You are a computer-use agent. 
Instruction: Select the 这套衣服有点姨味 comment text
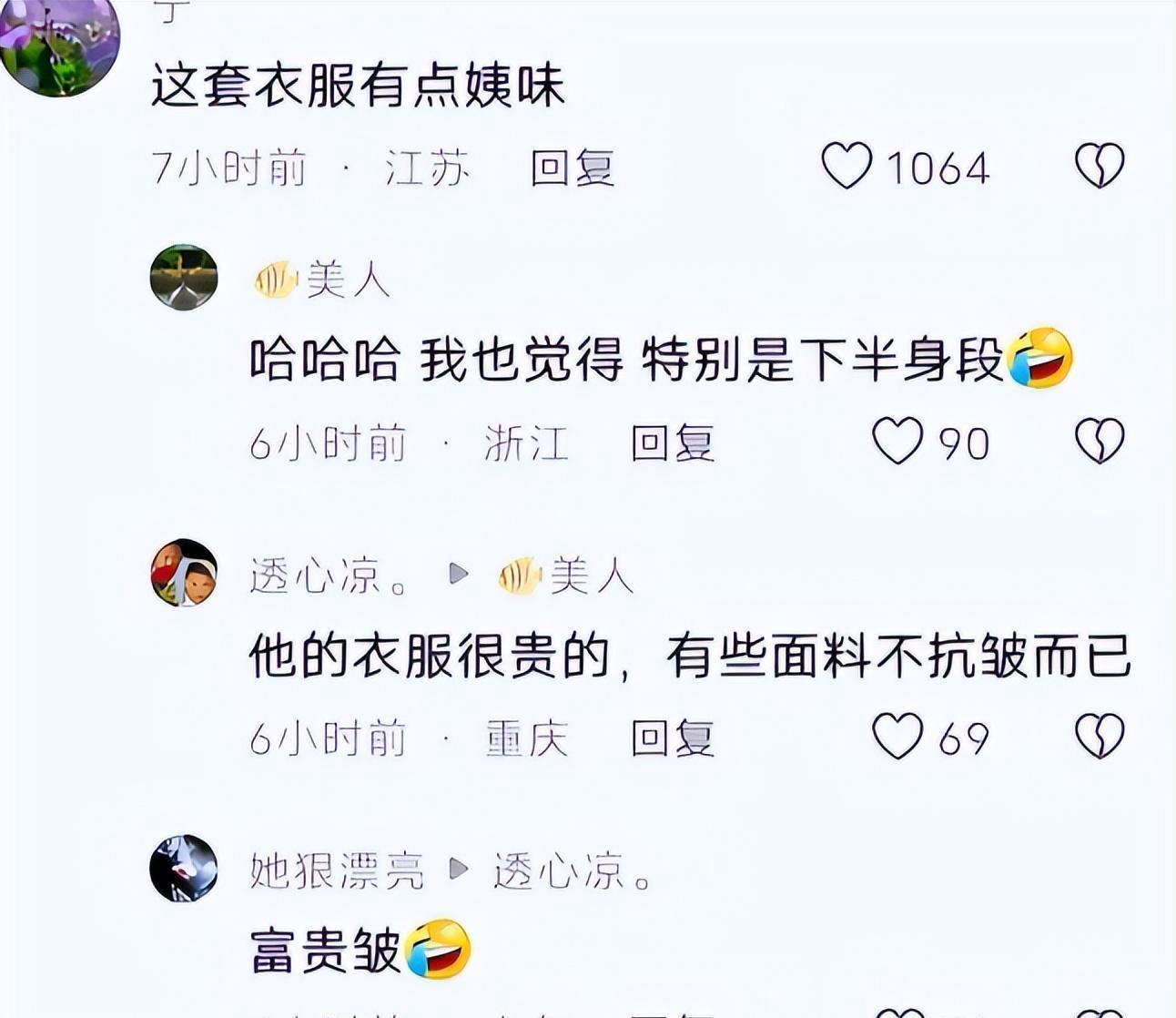click(x=358, y=87)
